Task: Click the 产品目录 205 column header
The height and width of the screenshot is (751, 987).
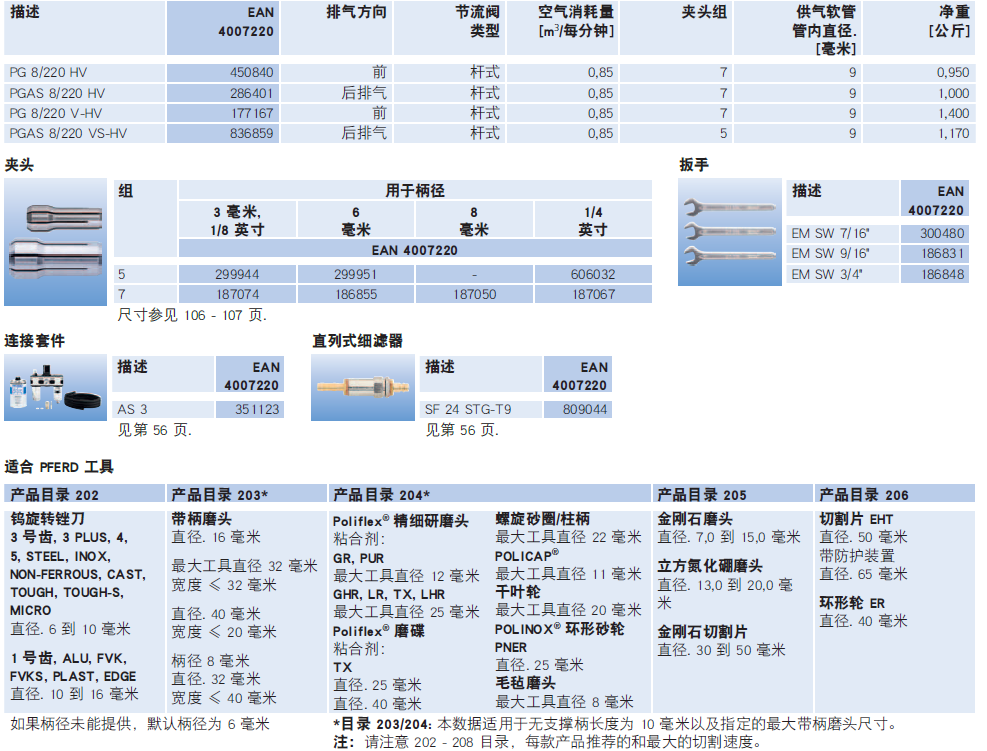Action: pyautogui.click(x=702, y=495)
